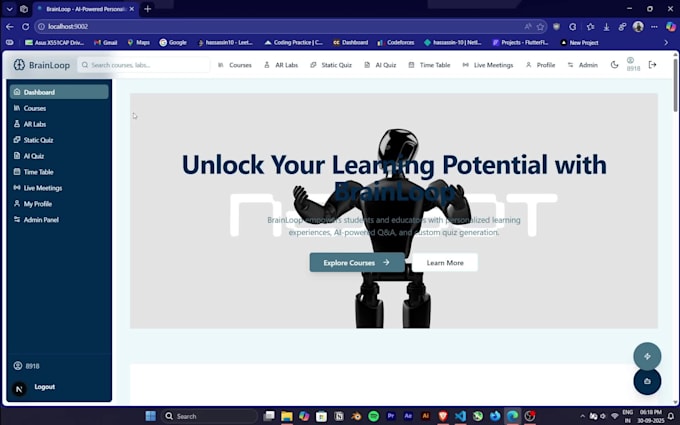Select Live Meetings in the left sidebar
The width and height of the screenshot is (680, 425).
pyautogui.click(x=59, y=188)
